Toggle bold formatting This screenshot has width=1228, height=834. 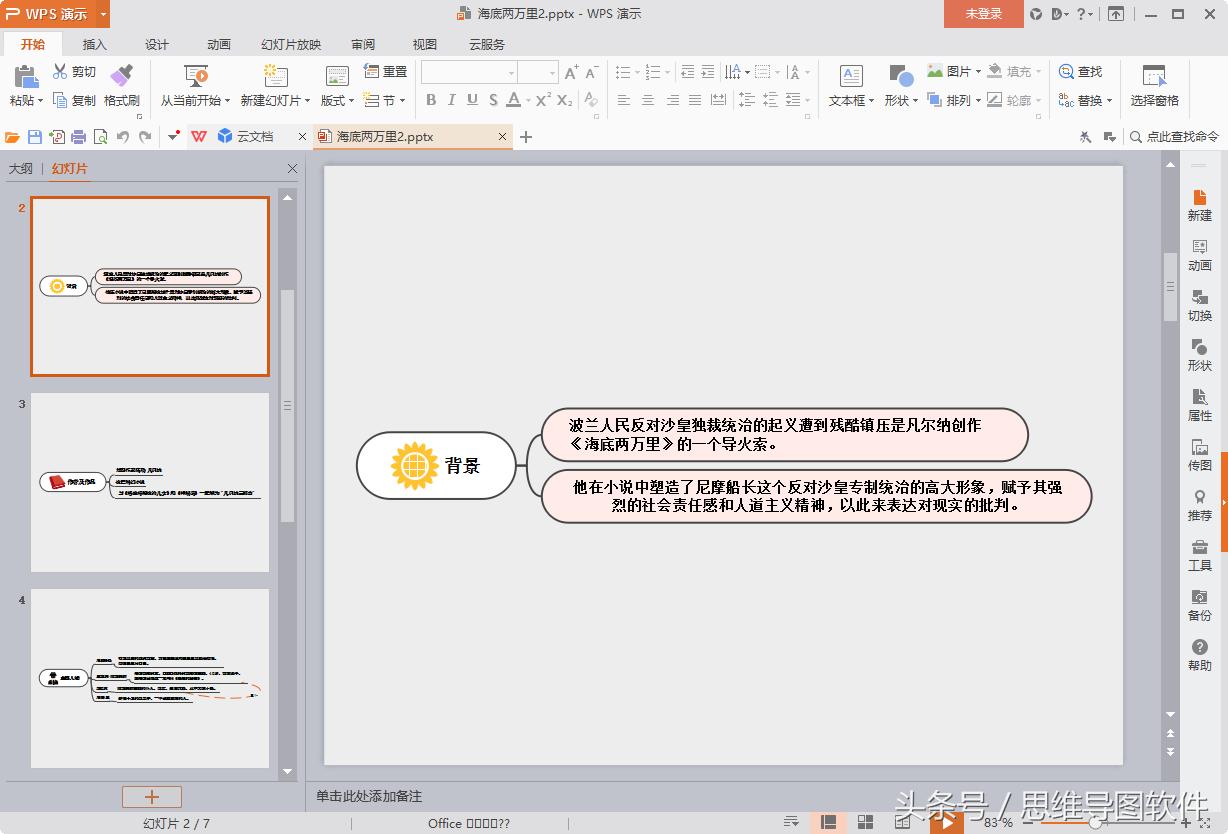point(432,100)
